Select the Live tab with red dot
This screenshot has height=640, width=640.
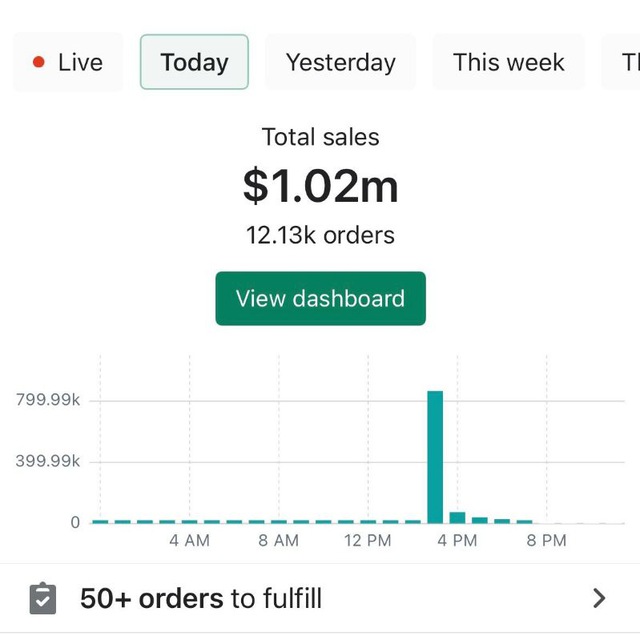click(x=68, y=62)
